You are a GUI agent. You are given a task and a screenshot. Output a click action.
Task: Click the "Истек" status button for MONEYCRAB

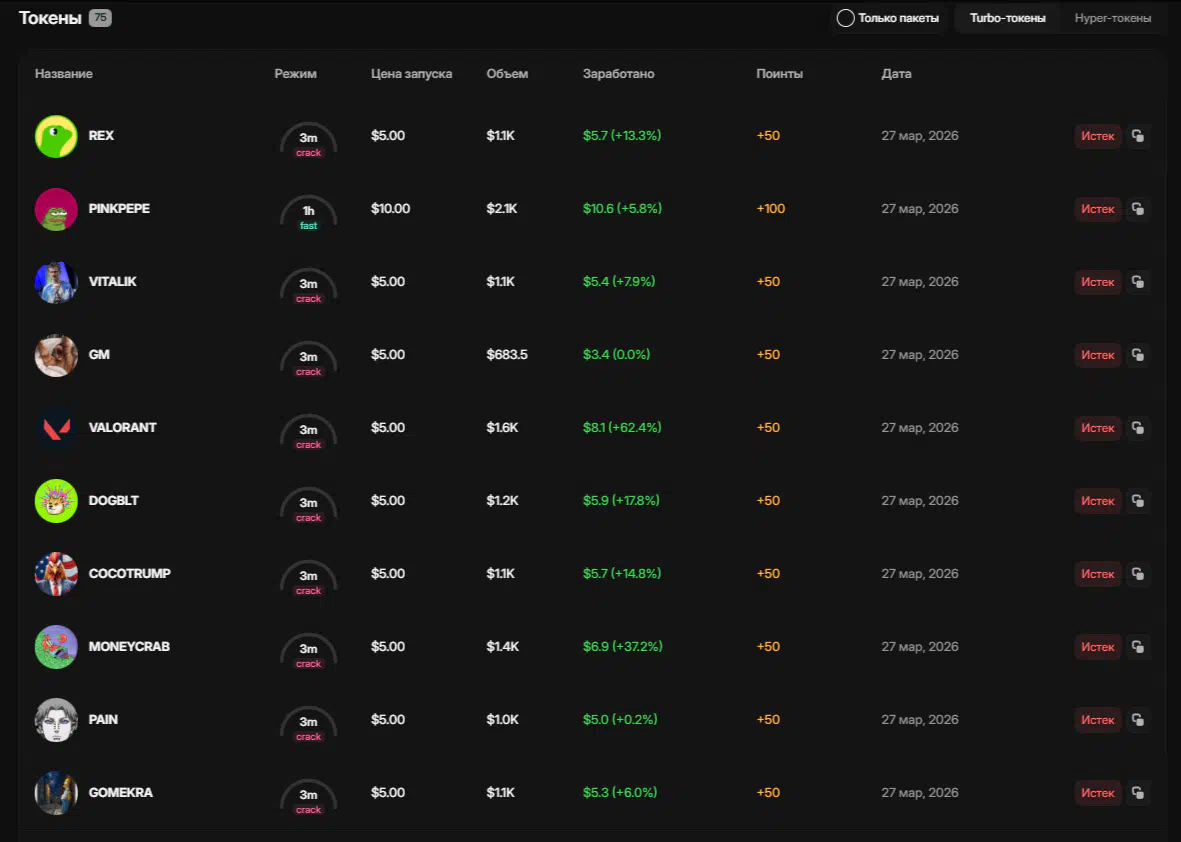click(x=1097, y=647)
